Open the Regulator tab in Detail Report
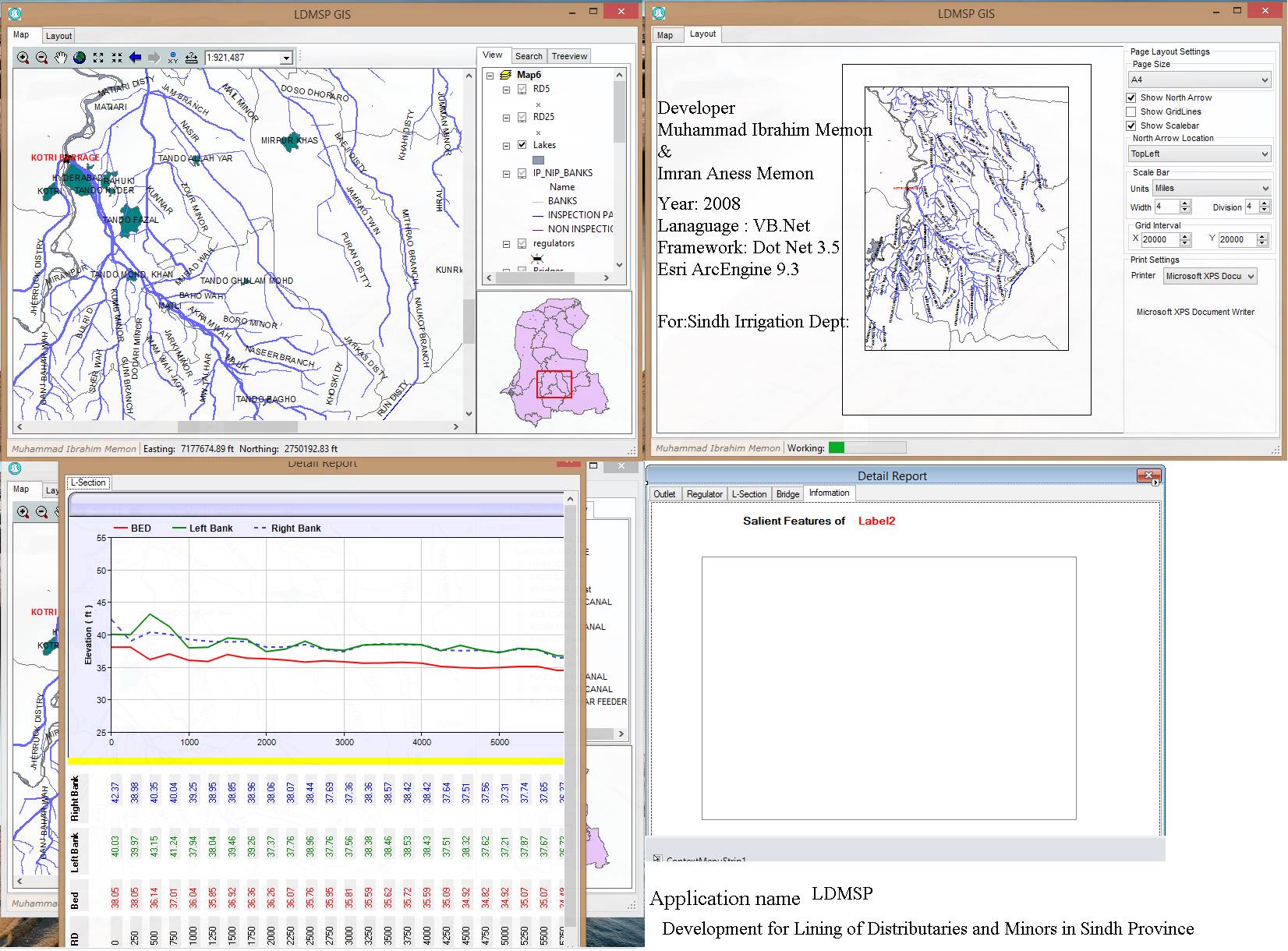 point(705,494)
